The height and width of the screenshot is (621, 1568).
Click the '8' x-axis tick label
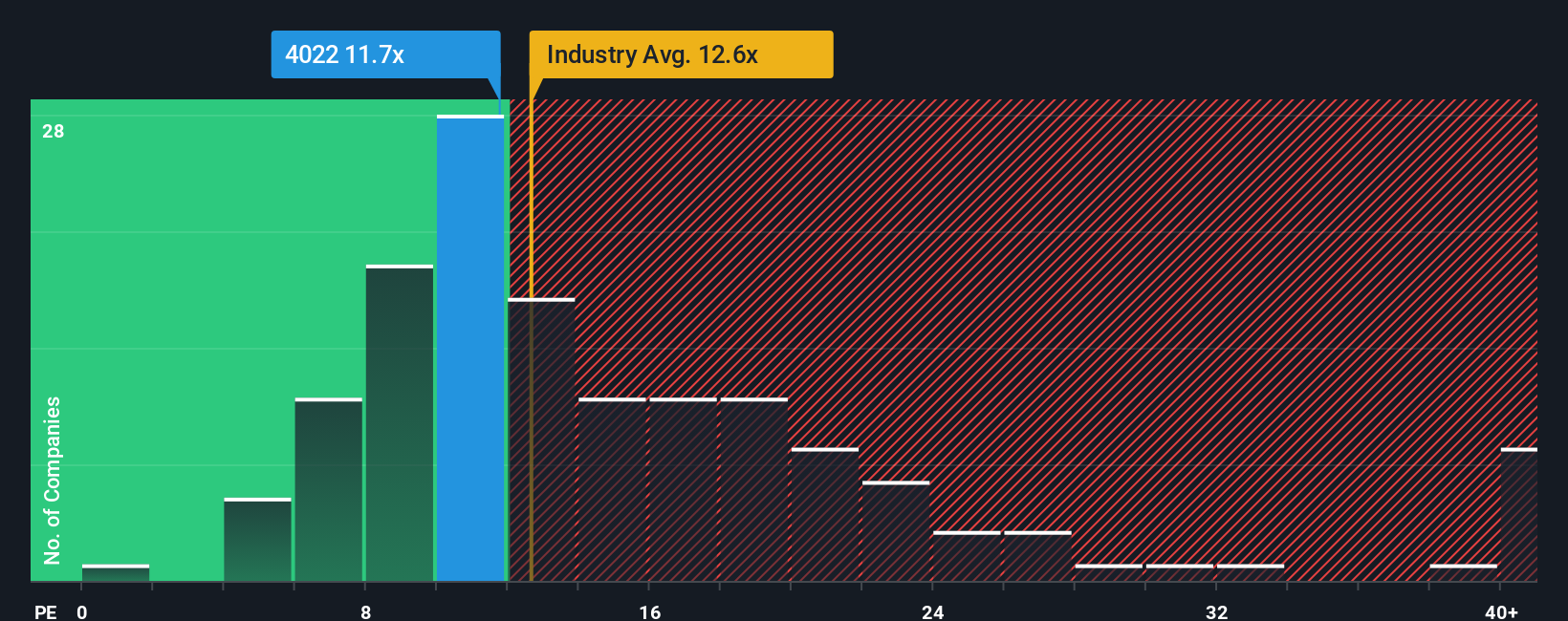[x=366, y=611]
